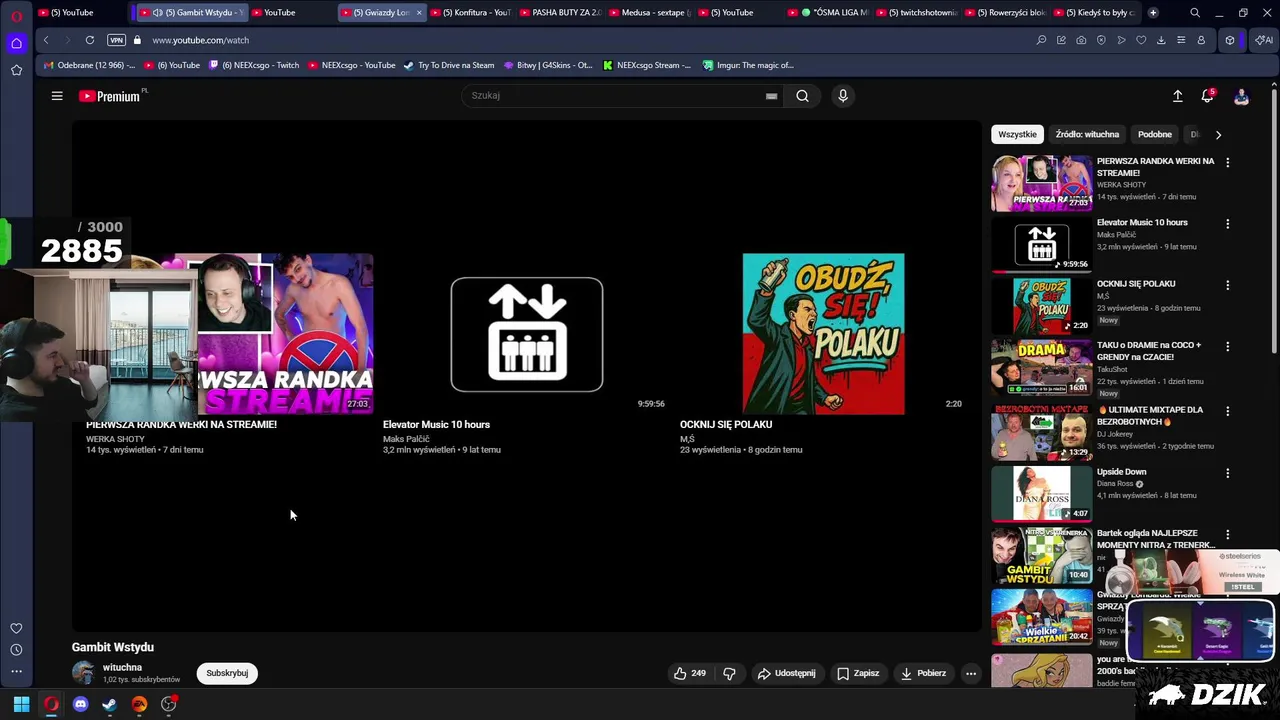Open the Opera sidebar history clock
Image resolution: width=1280 pixels, height=720 pixels.
click(x=16, y=650)
